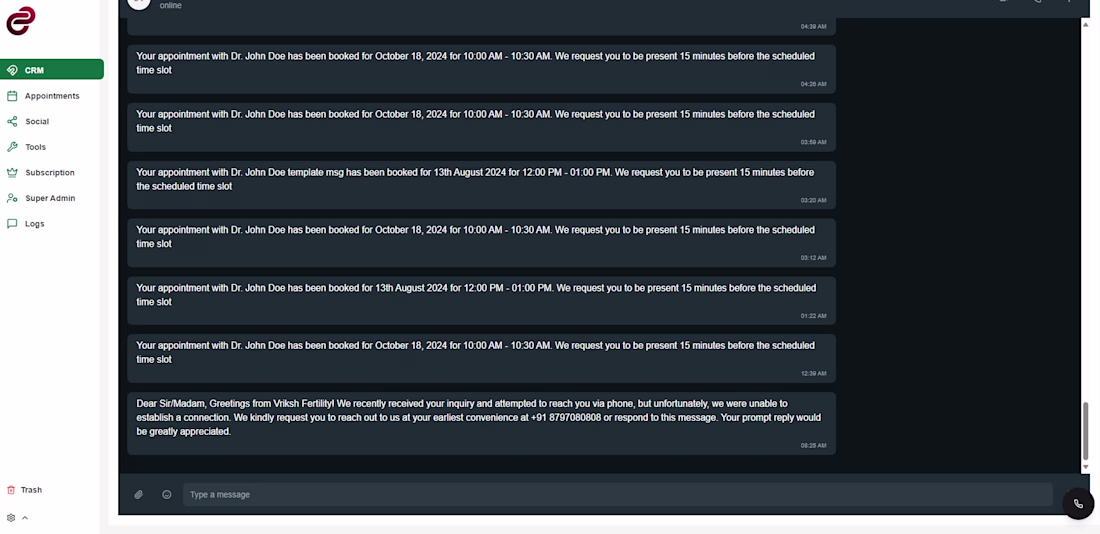Click the Vriksh Fertility greeting message

coord(481,423)
